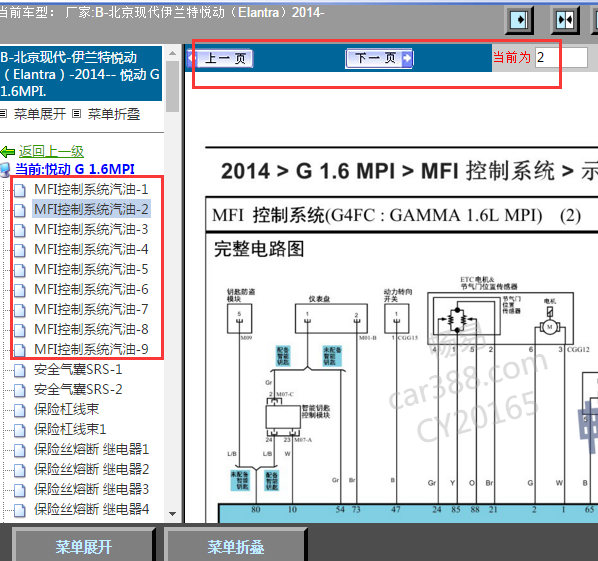
Task: Click document icon beside MFI控制系统汽油-9
Action: [20, 350]
